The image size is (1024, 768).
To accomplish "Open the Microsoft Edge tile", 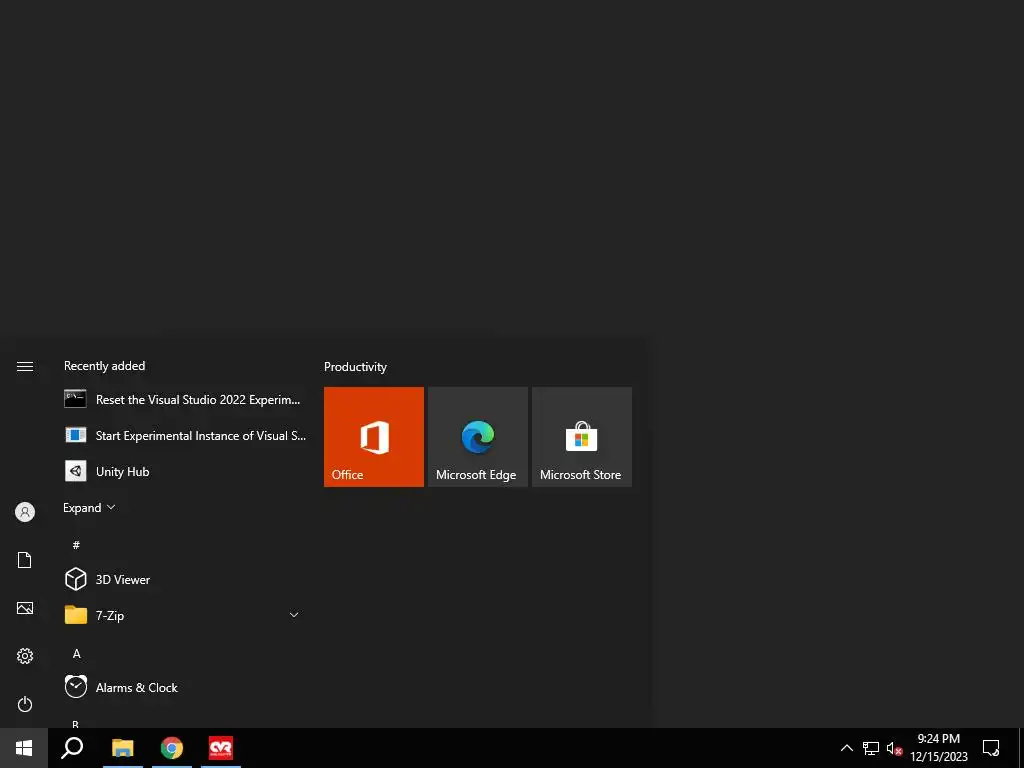I will (x=477, y=437).
